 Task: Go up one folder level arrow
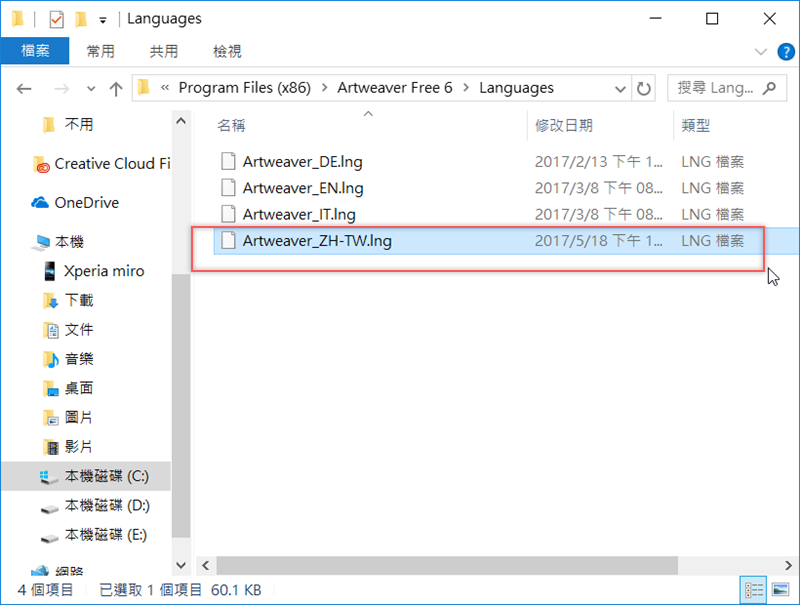(x=116, y=89)
